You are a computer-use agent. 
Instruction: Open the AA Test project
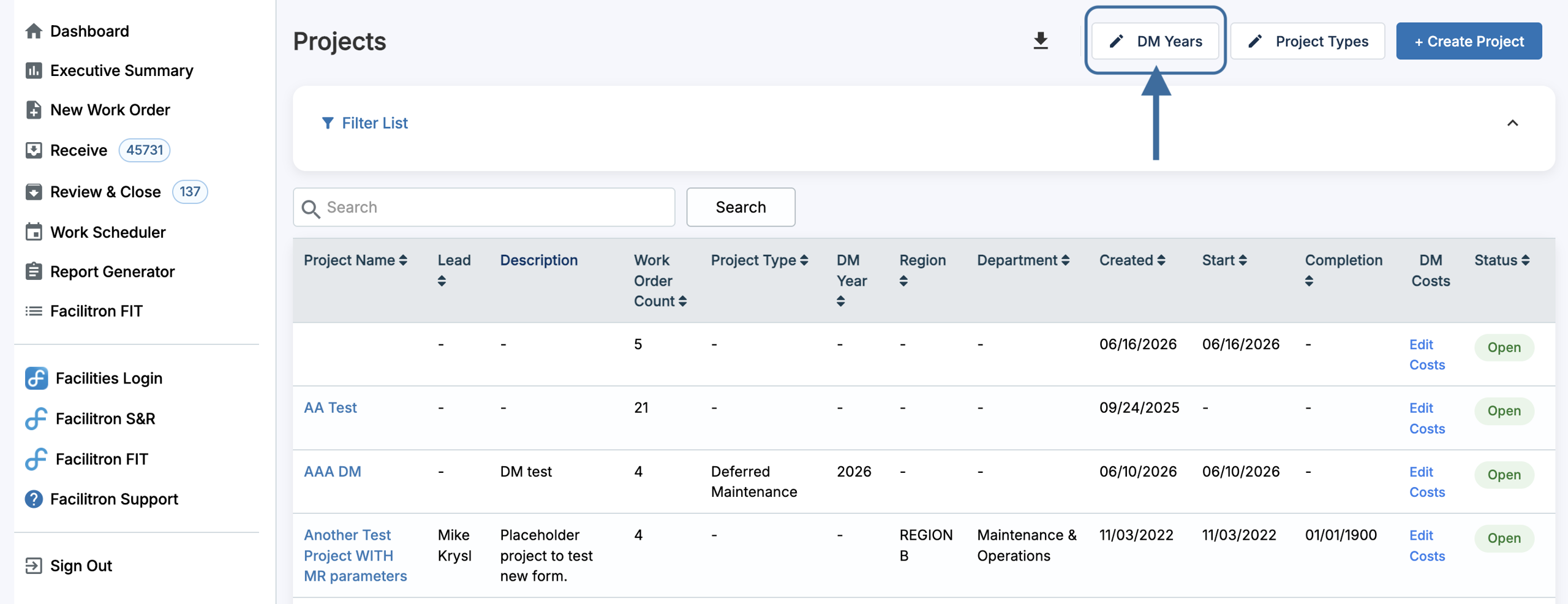(x=330, y=408)
